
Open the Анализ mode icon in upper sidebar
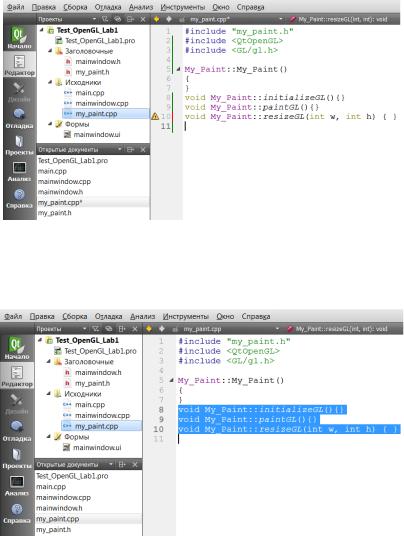pyautogui.click(x=19, y=172)
